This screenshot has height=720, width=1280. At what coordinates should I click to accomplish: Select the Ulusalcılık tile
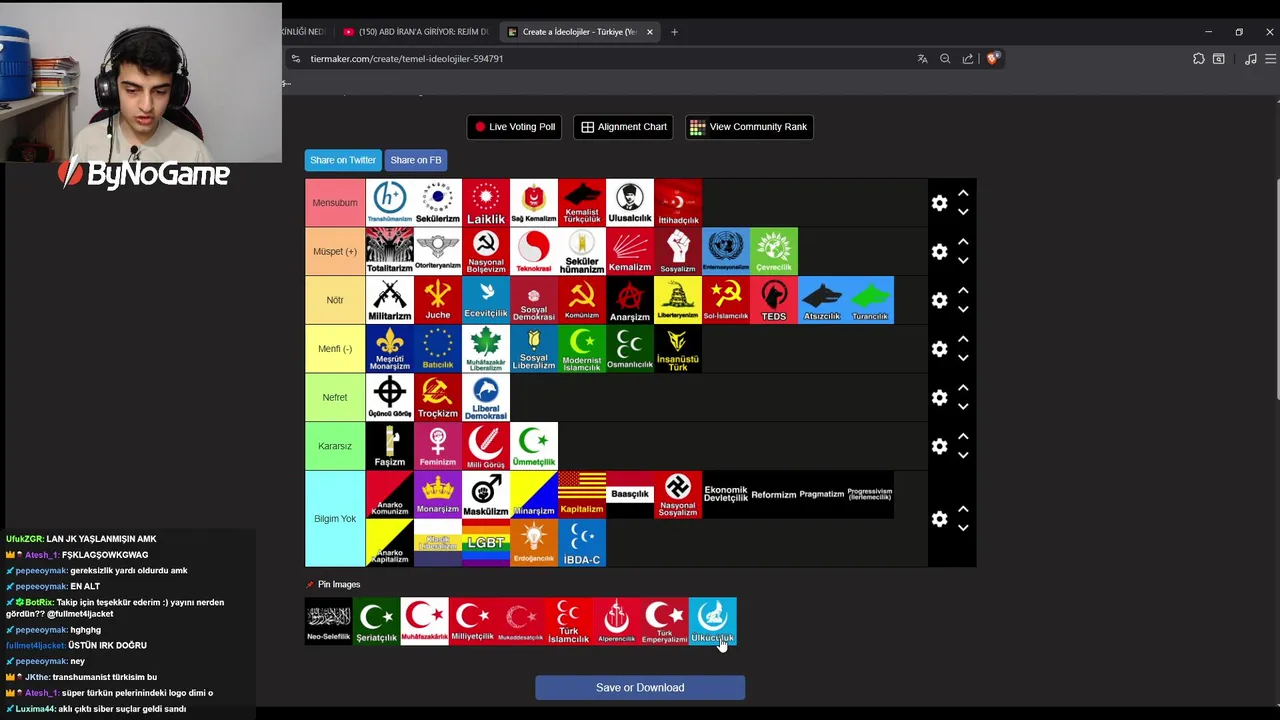point(629,203)
